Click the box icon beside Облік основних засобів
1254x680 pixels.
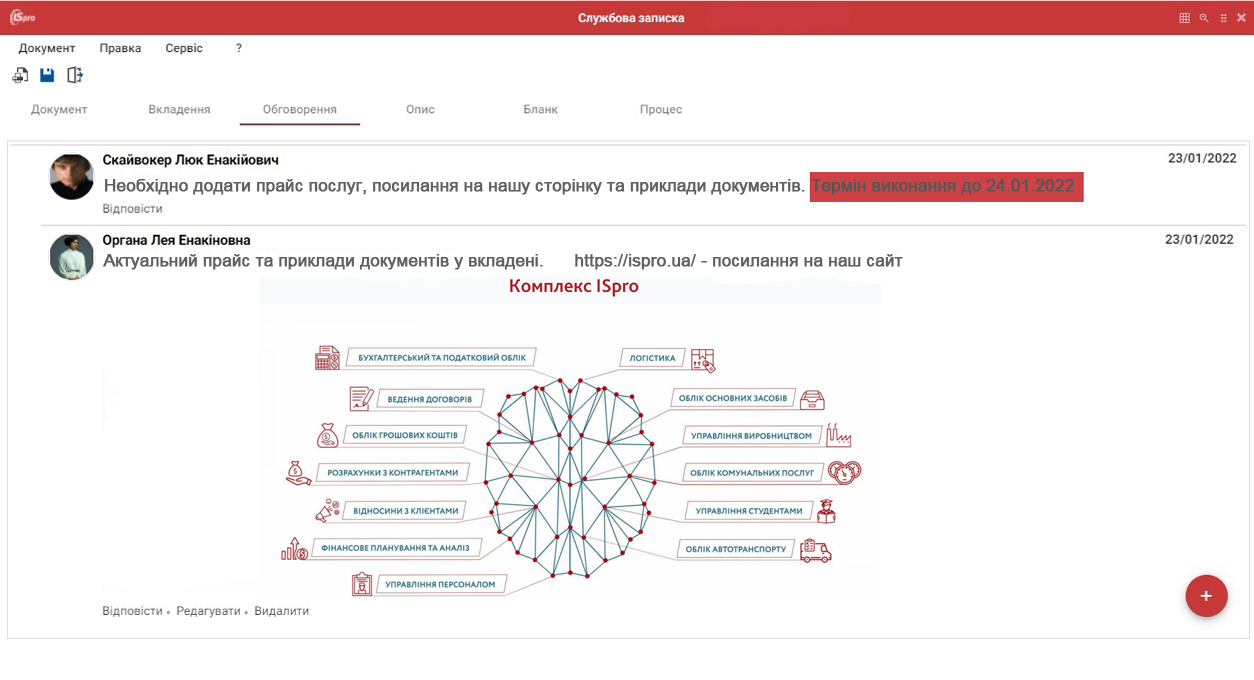point(814,399)
